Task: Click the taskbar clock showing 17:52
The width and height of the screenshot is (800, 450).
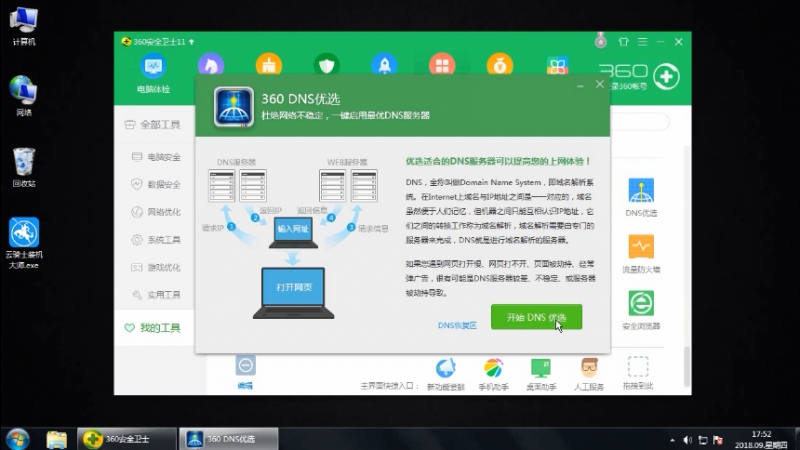Action: click(x=761, y=439)
